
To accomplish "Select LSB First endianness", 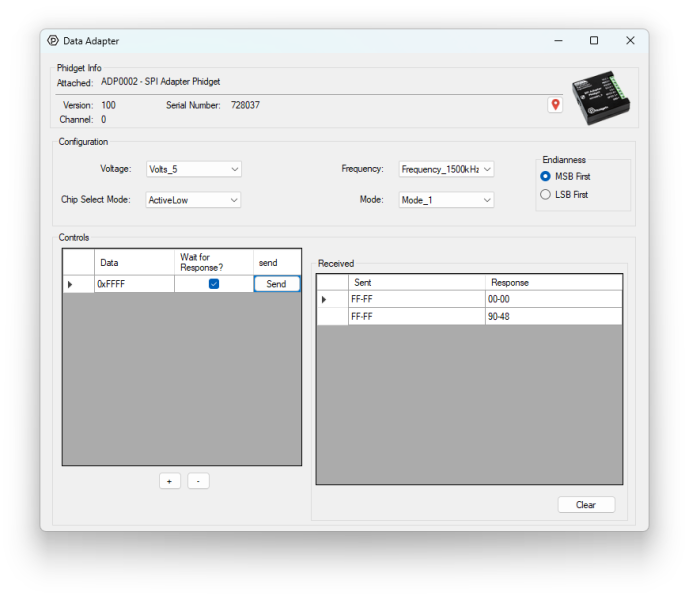I will [545, 195].
